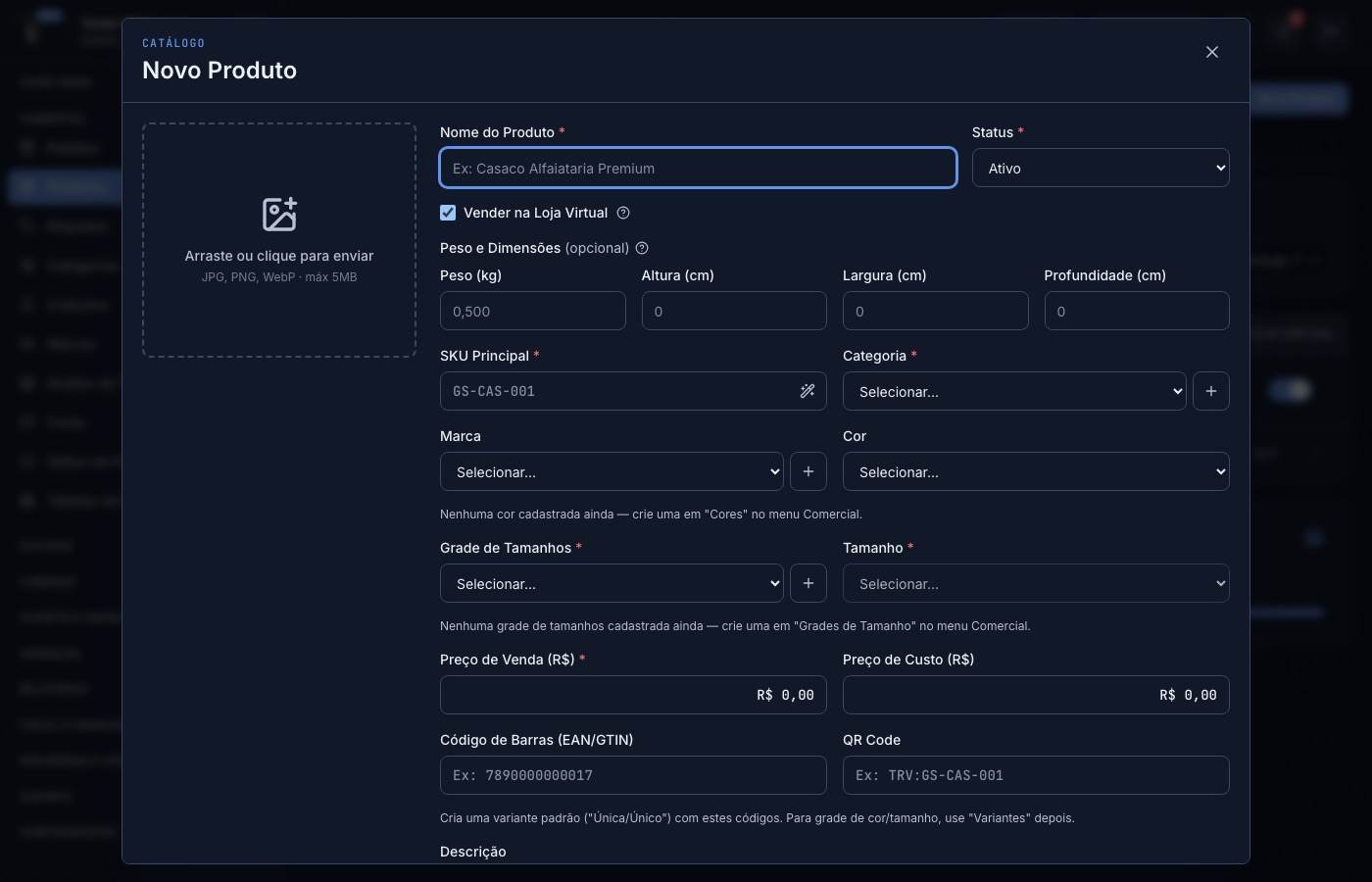1372x882 pixels.
Task: Click the 'JPG, PNG, WebP · máx 5MB' hint
Action: pyautogui.click(x=279, y=277)
